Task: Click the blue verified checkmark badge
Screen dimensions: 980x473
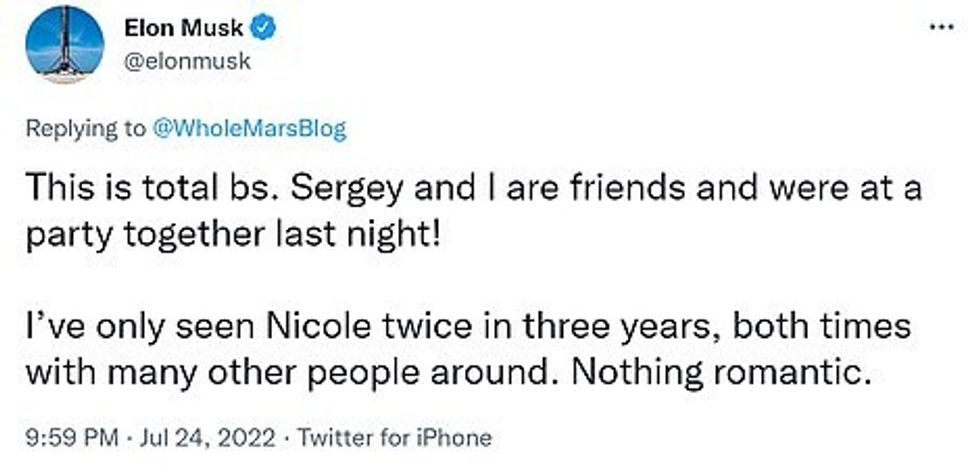Action: tap(264, 30)
